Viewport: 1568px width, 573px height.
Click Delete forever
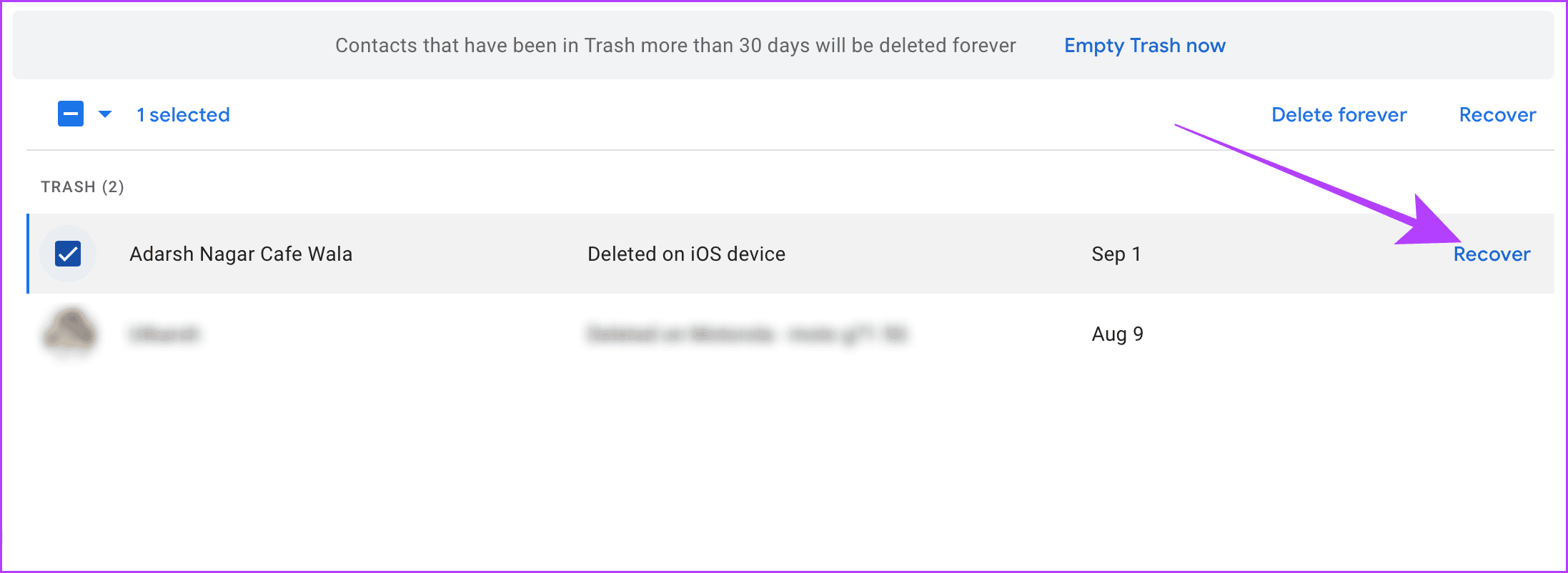[1339, 114]
